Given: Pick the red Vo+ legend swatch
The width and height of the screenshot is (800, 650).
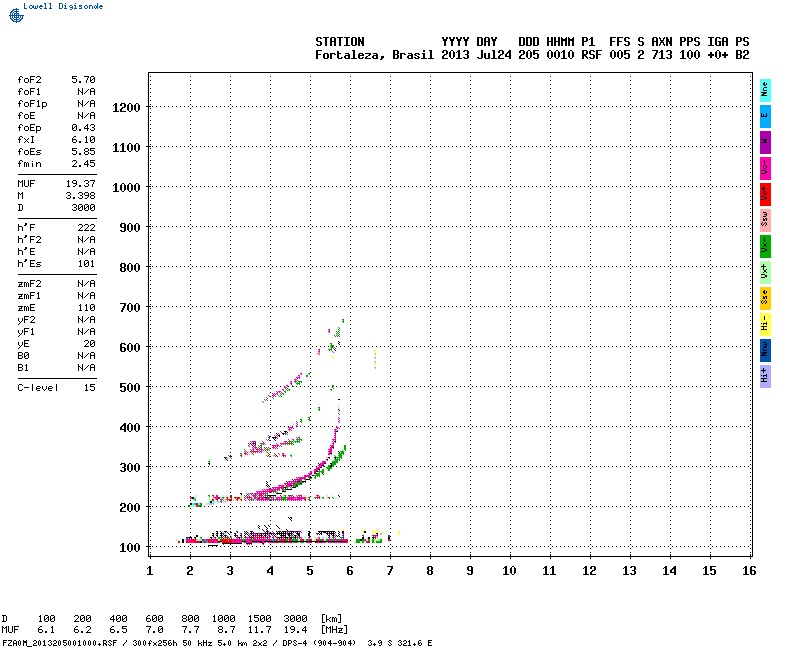Looking at the screenshot, I should 765,194.
